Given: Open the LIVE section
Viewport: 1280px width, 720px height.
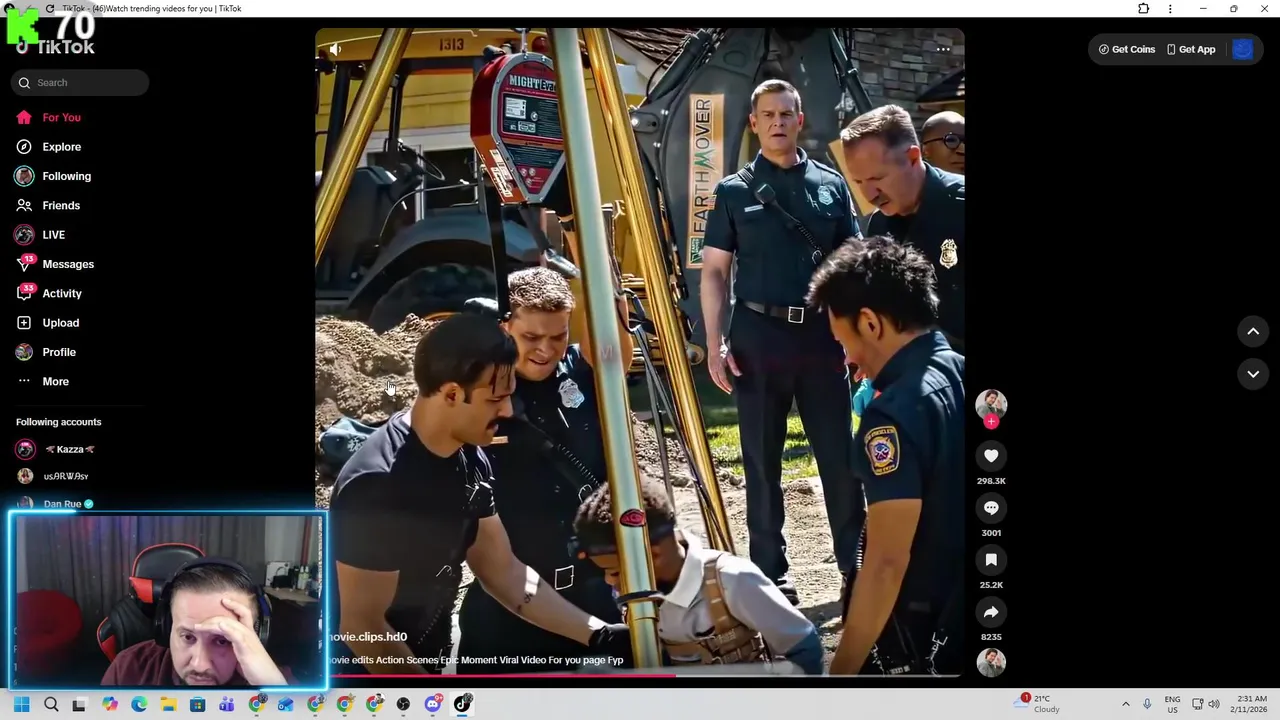Looking at the screenshot, I should coord(40,235).
